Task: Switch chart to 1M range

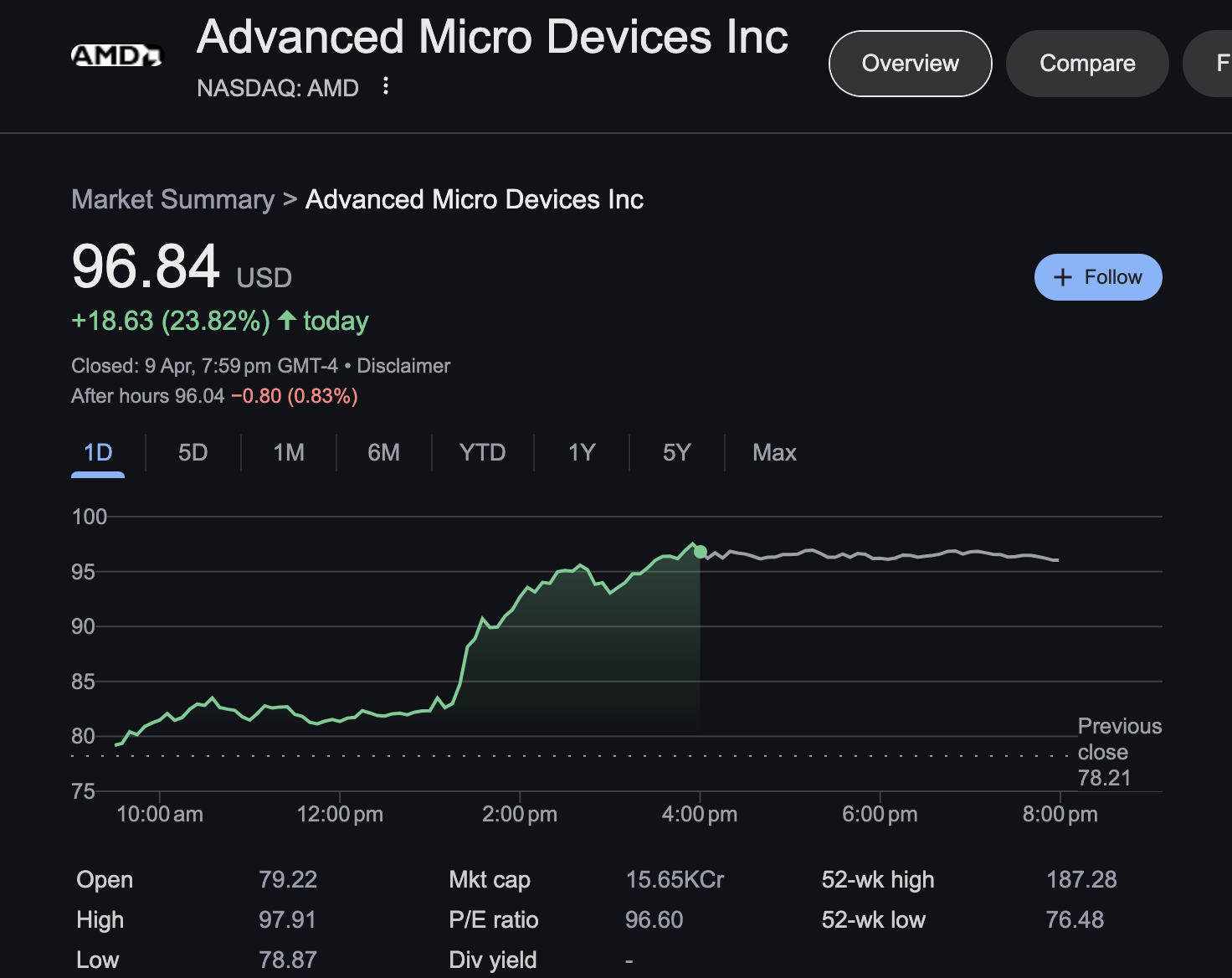Action: pyautogui.click(x=289, y=453)
